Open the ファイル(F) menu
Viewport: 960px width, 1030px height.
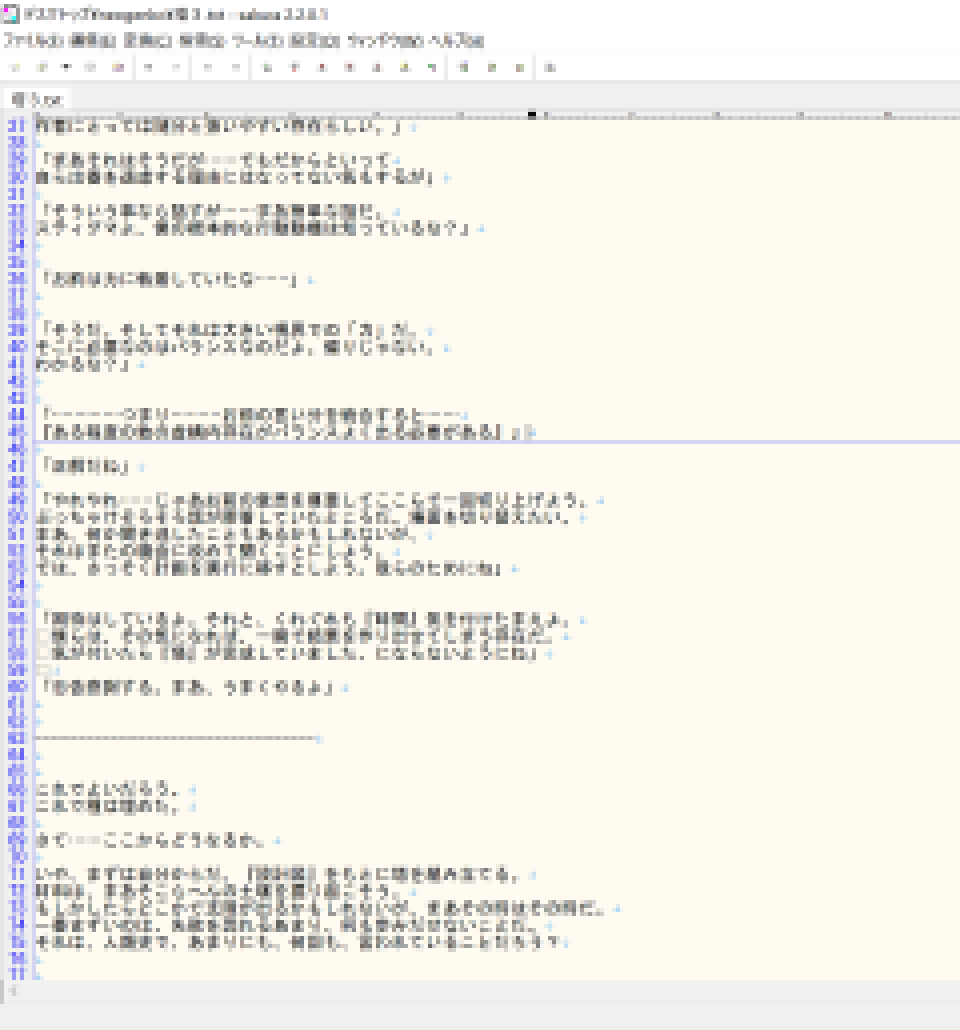point(33,41)
